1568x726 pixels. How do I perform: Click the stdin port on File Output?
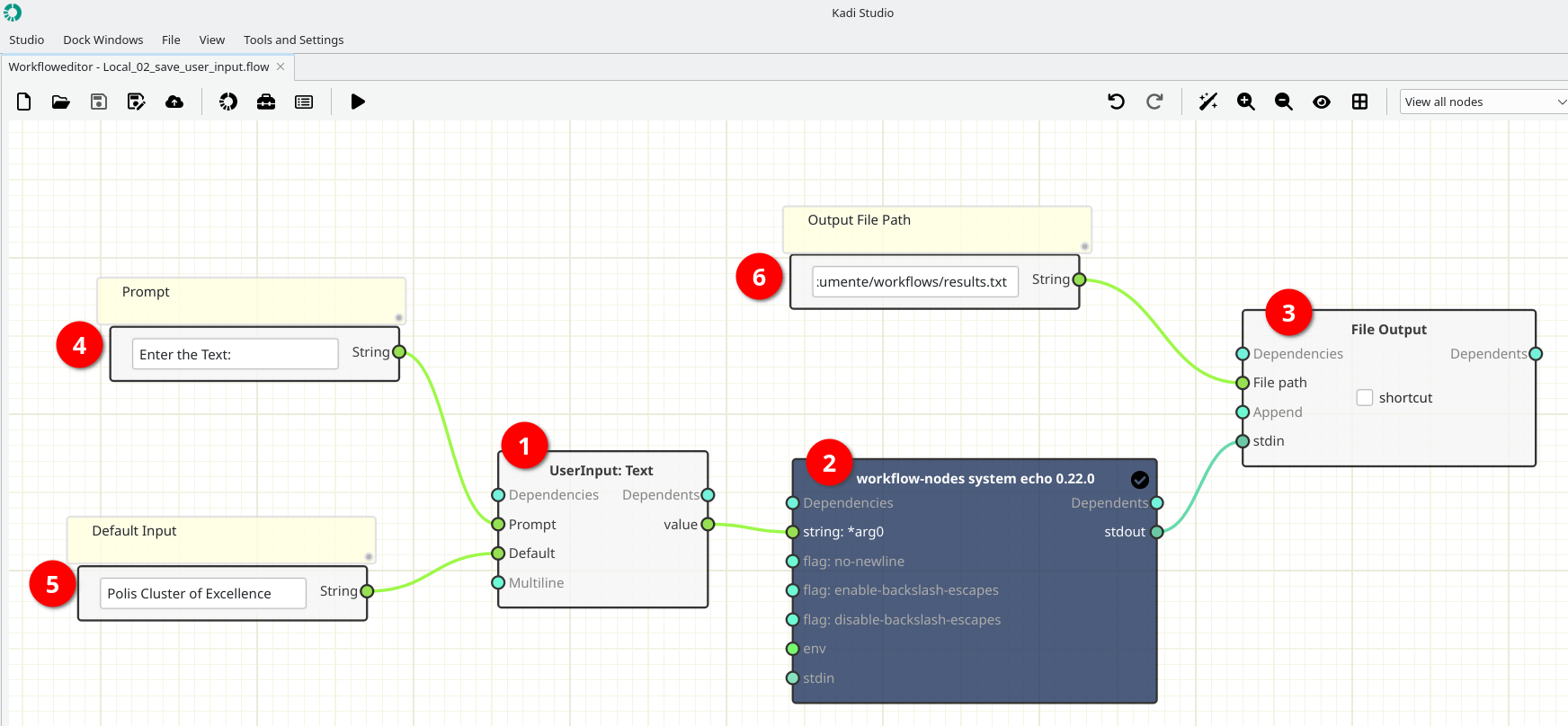click(1243, 441)
